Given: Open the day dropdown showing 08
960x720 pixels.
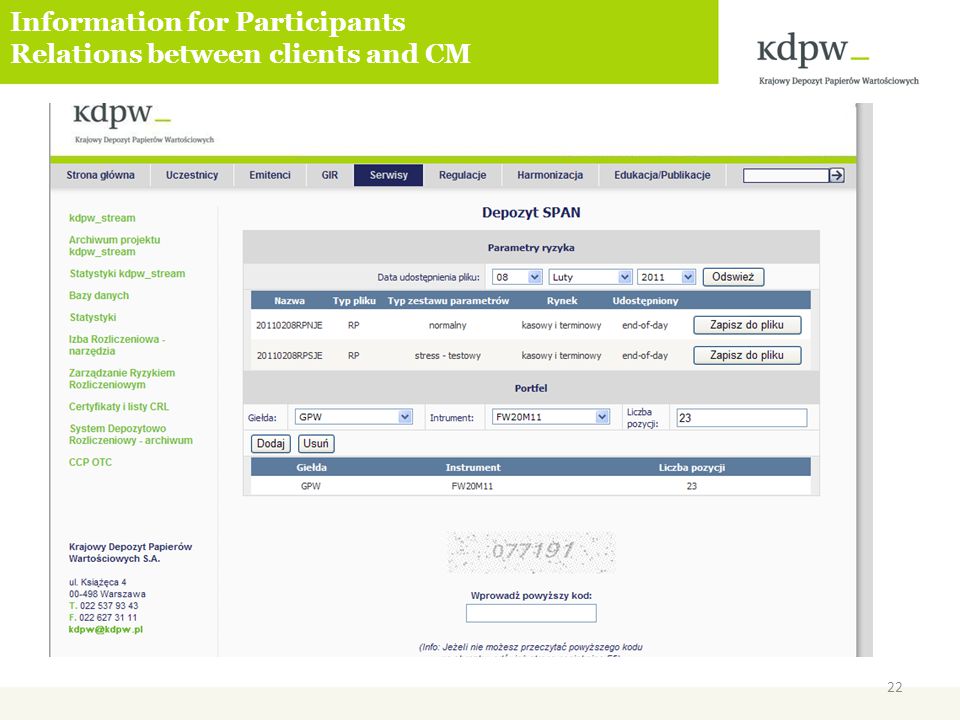Looking at the screenshot, I should point(517,277).
